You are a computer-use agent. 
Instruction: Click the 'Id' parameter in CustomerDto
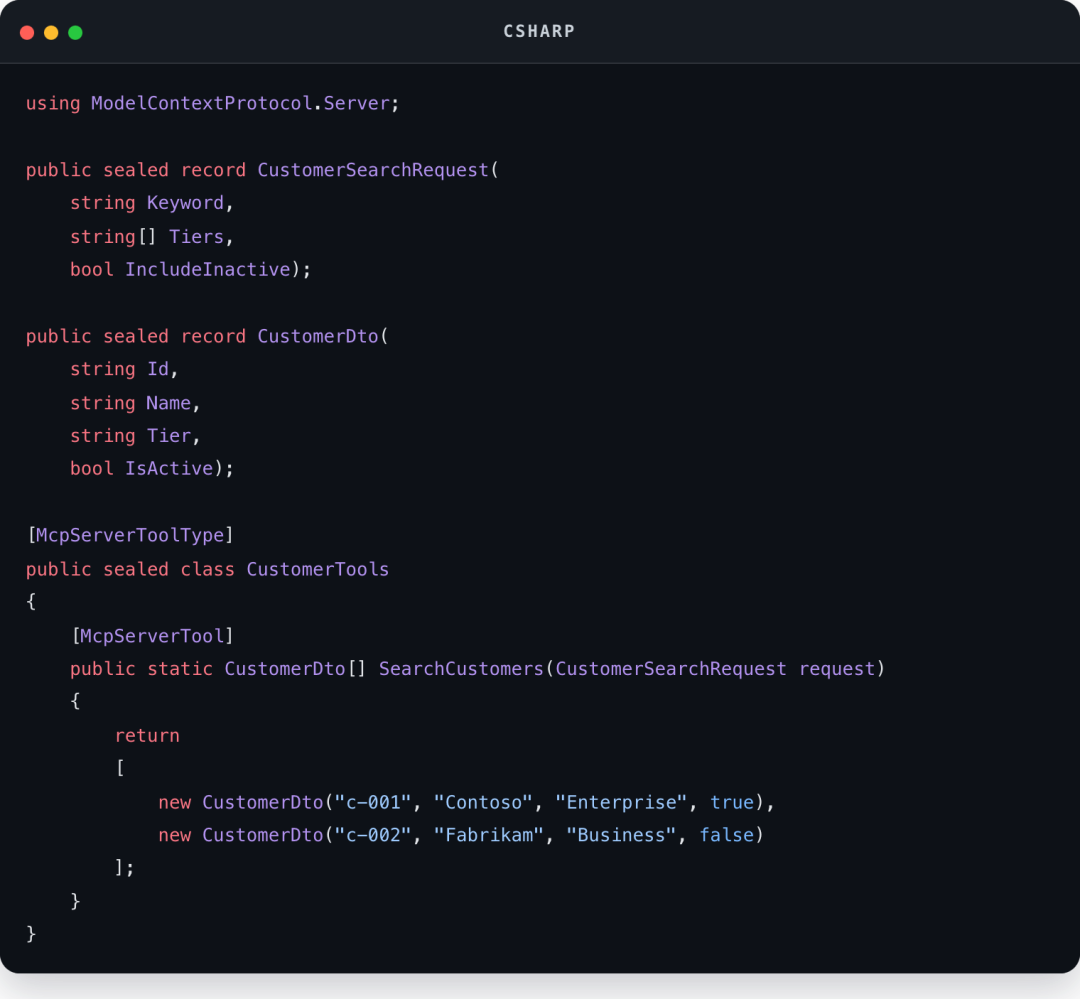158,369
